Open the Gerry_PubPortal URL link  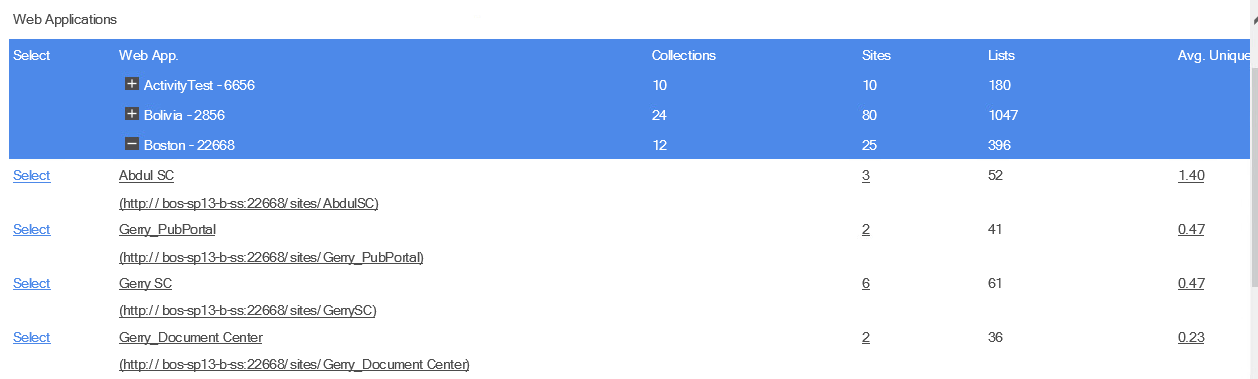271,257
